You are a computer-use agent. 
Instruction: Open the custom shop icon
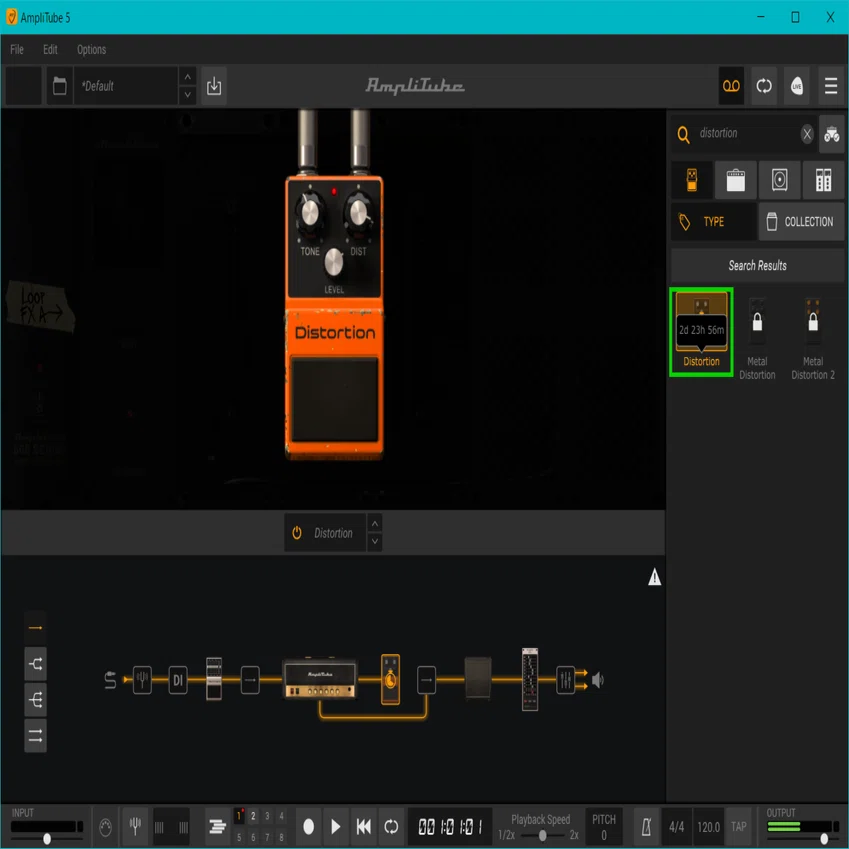click(832, 134)
